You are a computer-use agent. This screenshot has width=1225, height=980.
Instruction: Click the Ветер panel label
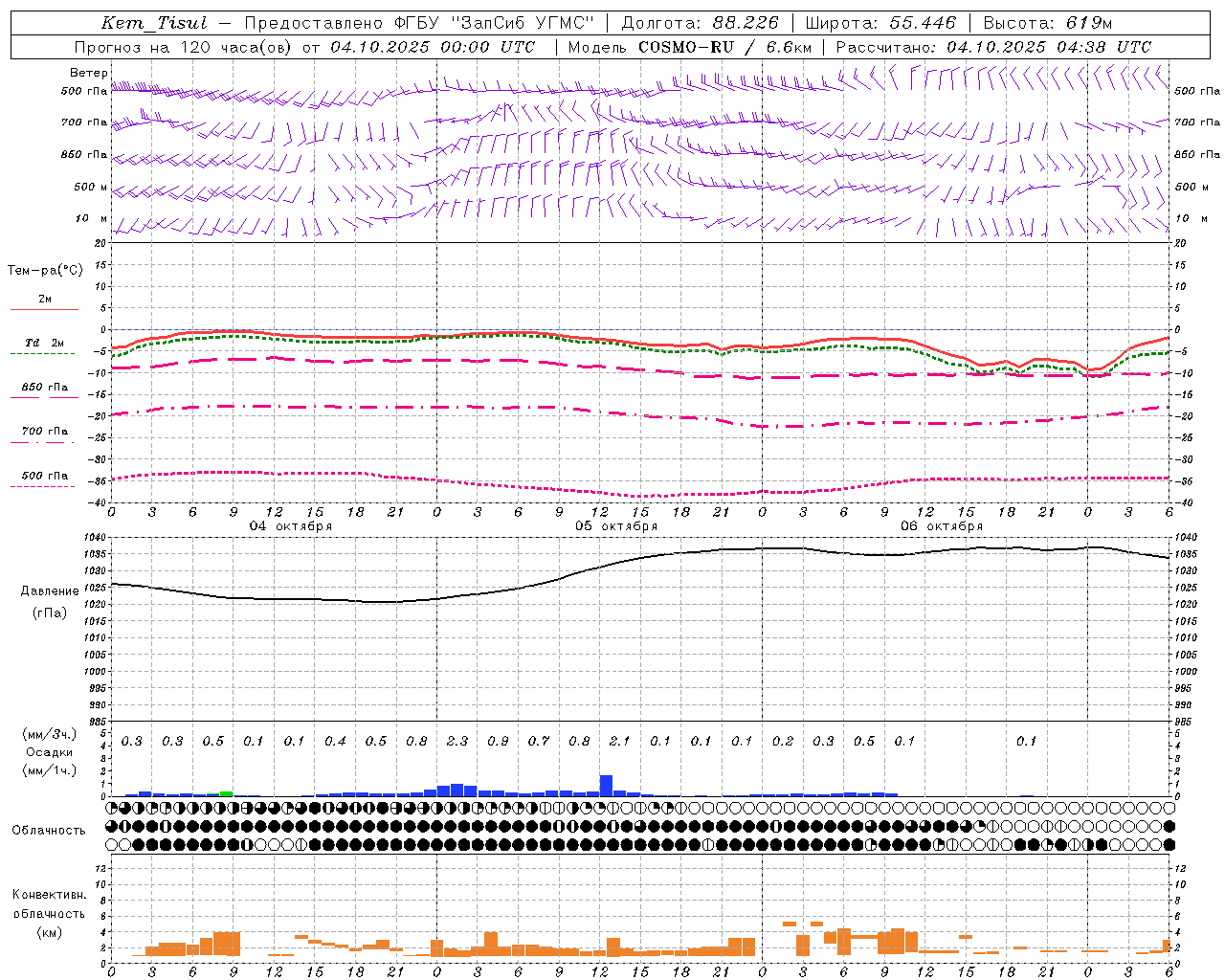click(88, 73)
